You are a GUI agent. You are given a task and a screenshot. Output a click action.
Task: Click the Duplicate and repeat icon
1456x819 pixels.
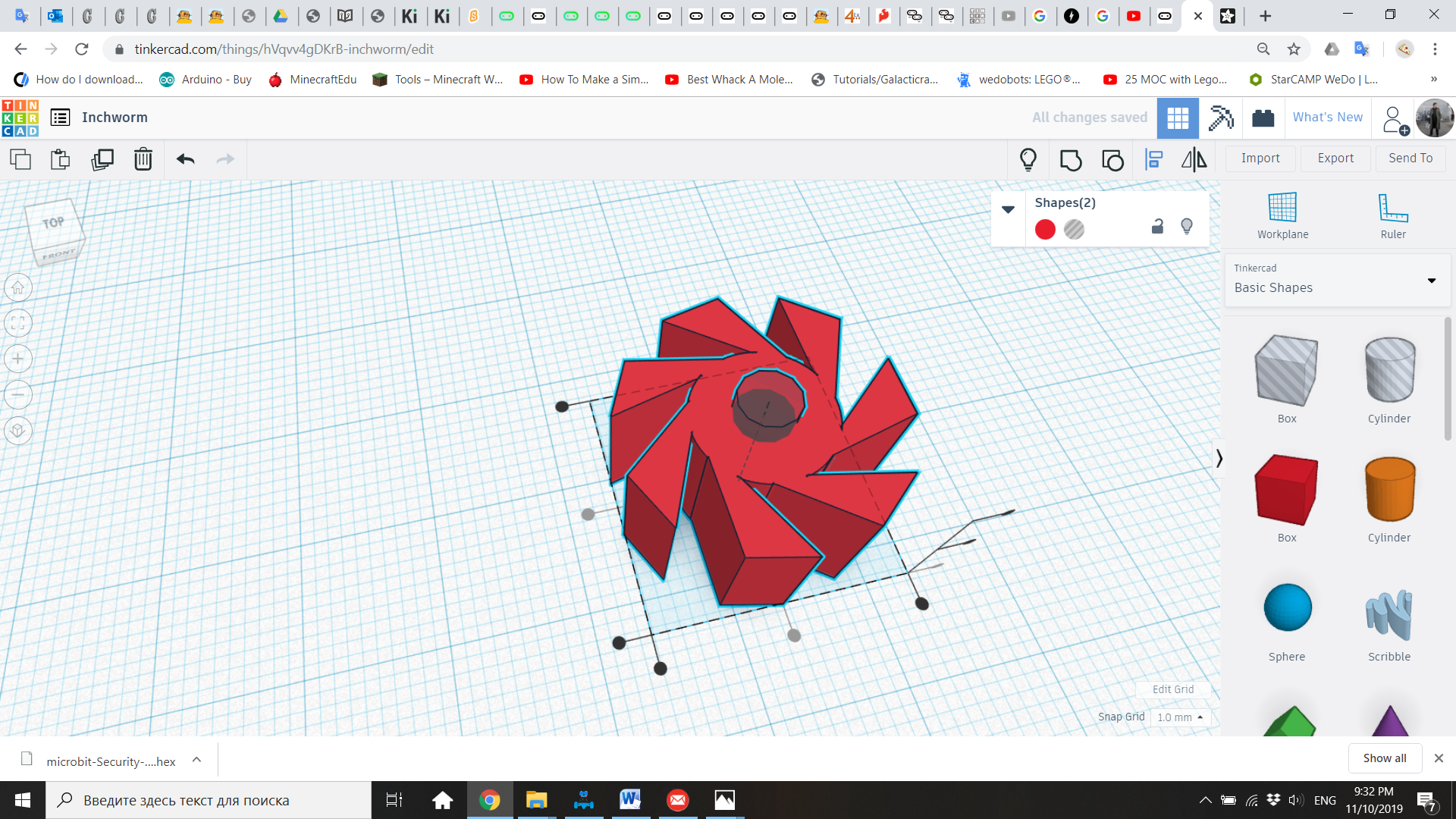102,159
